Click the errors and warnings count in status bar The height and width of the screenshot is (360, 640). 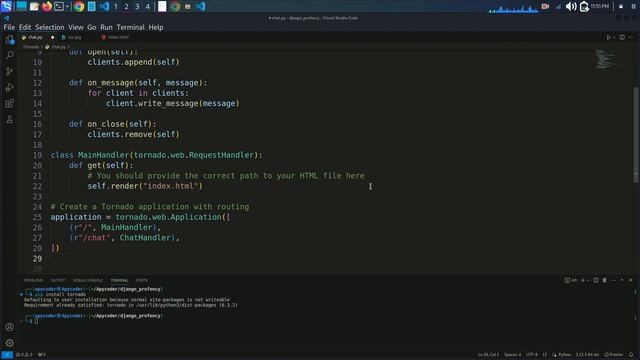(x=24, y=355)
